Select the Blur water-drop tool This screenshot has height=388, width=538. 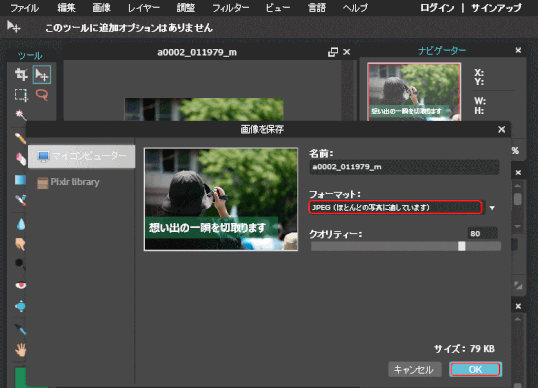[x=20, y=224]
